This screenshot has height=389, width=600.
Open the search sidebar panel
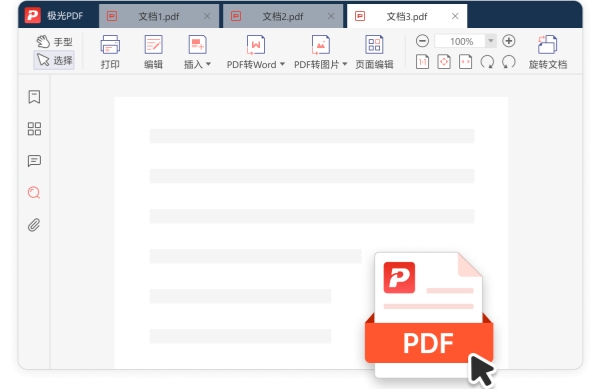tap(34, 193)
